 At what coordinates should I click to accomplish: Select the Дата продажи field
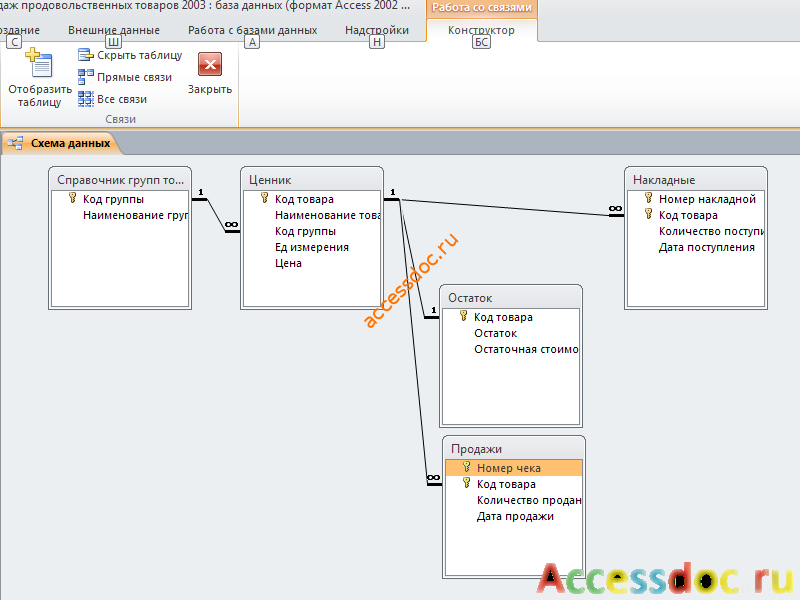tap(514, 516)
